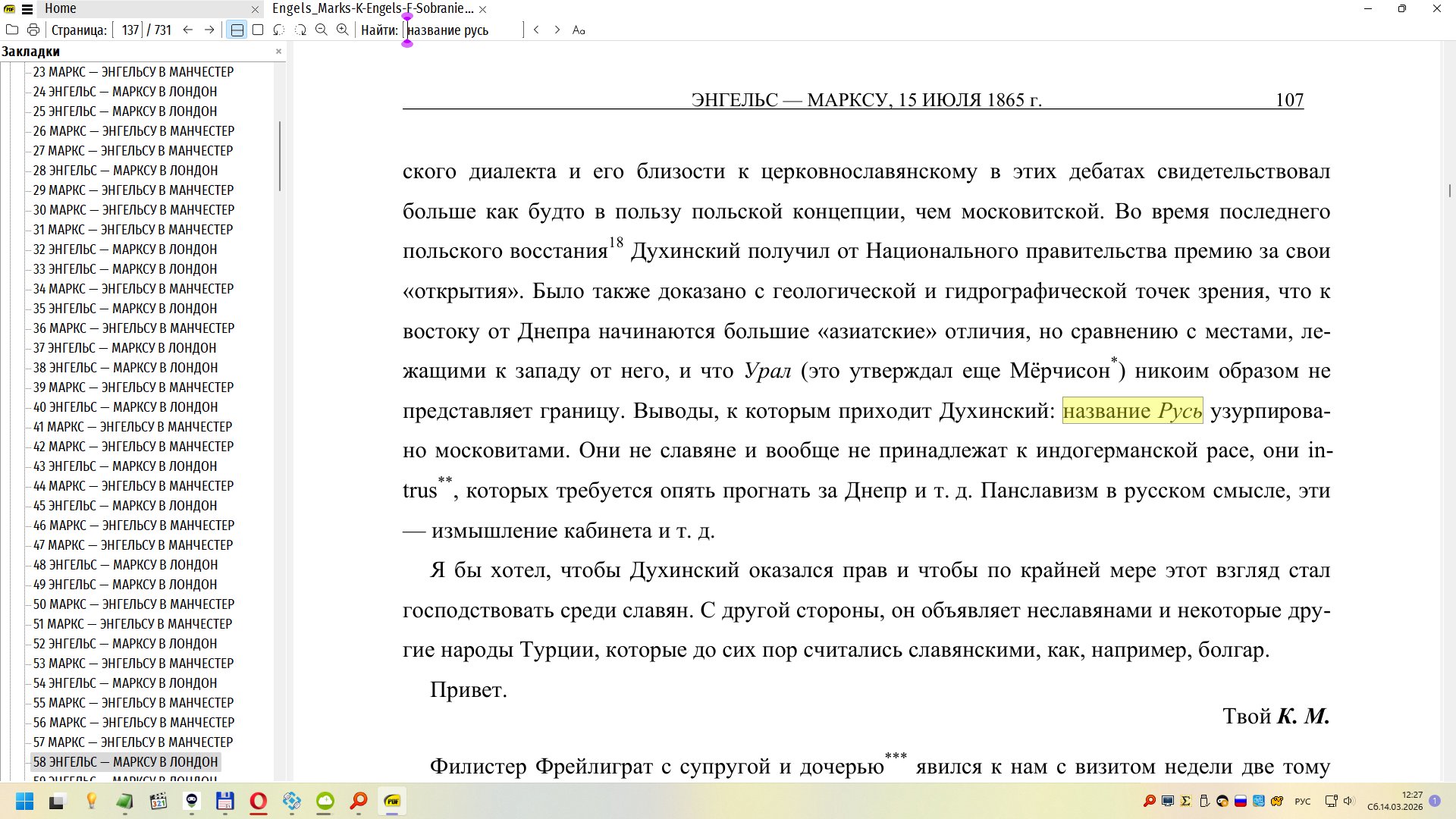Open bookmark 55 МАРКС — ЭНГЕЛЬСУ В МАНЧЕСТЕР
1456x819 pixels.
133,703
